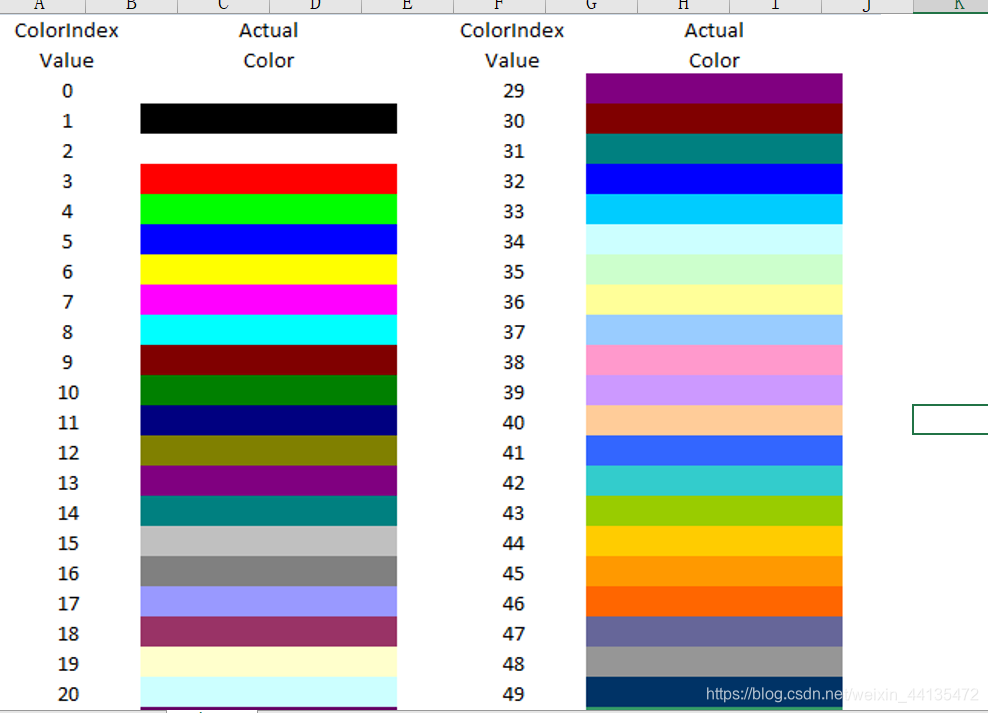988x713 pixels.
Task: Select the gray ColorIndex 48 swatch
Action: 714,662
